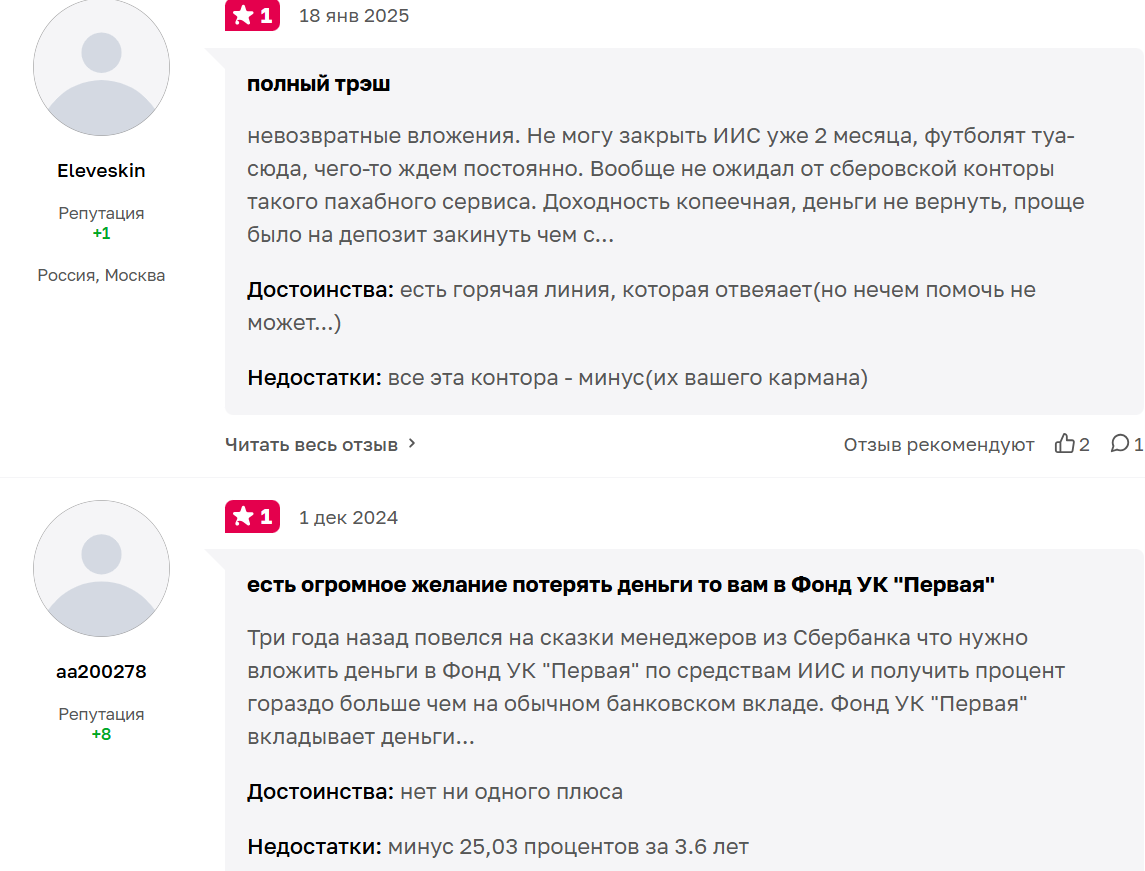Open Eleveskin's profile avatar
This screenshot has height=871, width=1145.
tap(101, 66)
